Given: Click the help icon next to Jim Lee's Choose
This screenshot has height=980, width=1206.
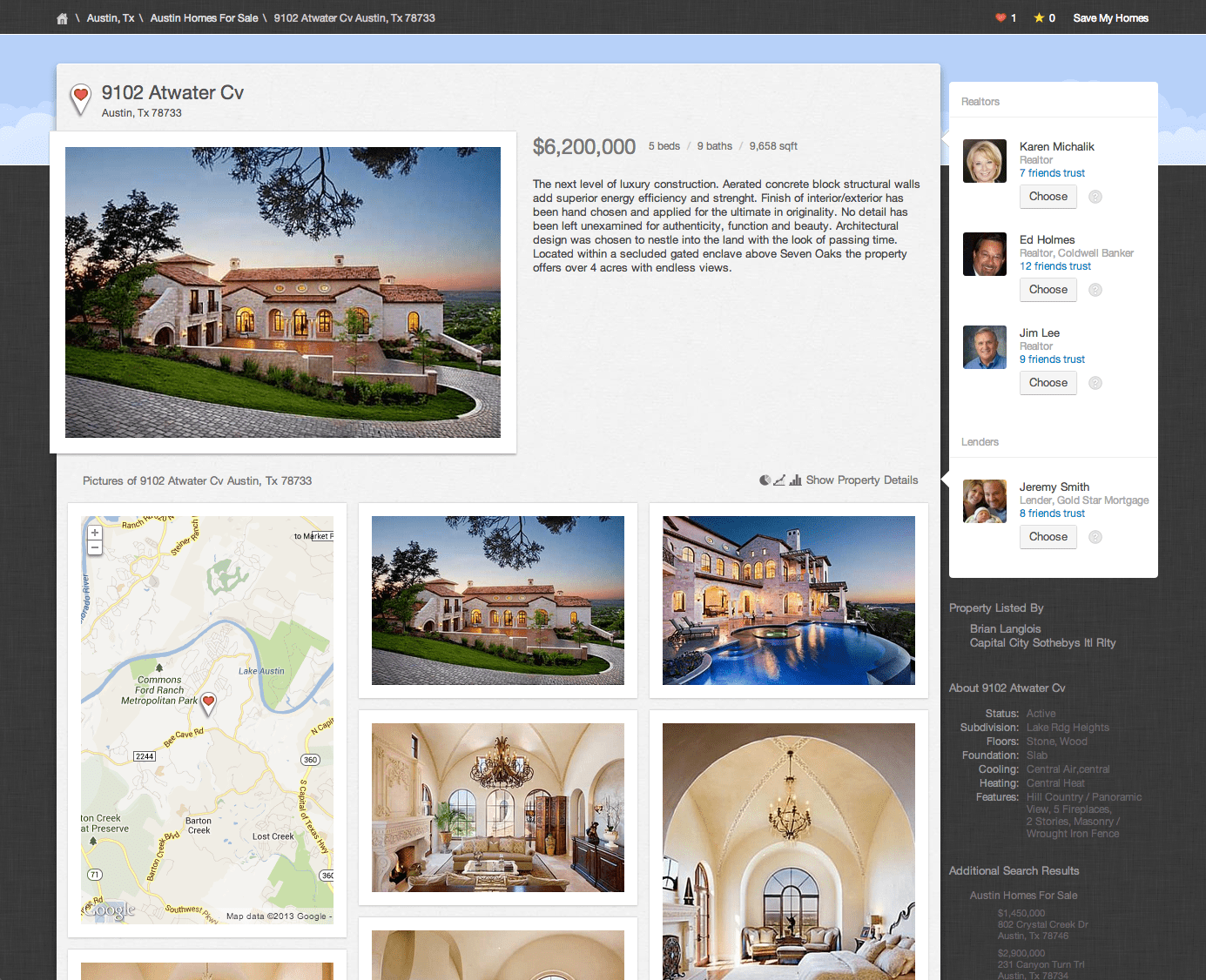Looking at the screenshot, I should [x=1095, y=383].
